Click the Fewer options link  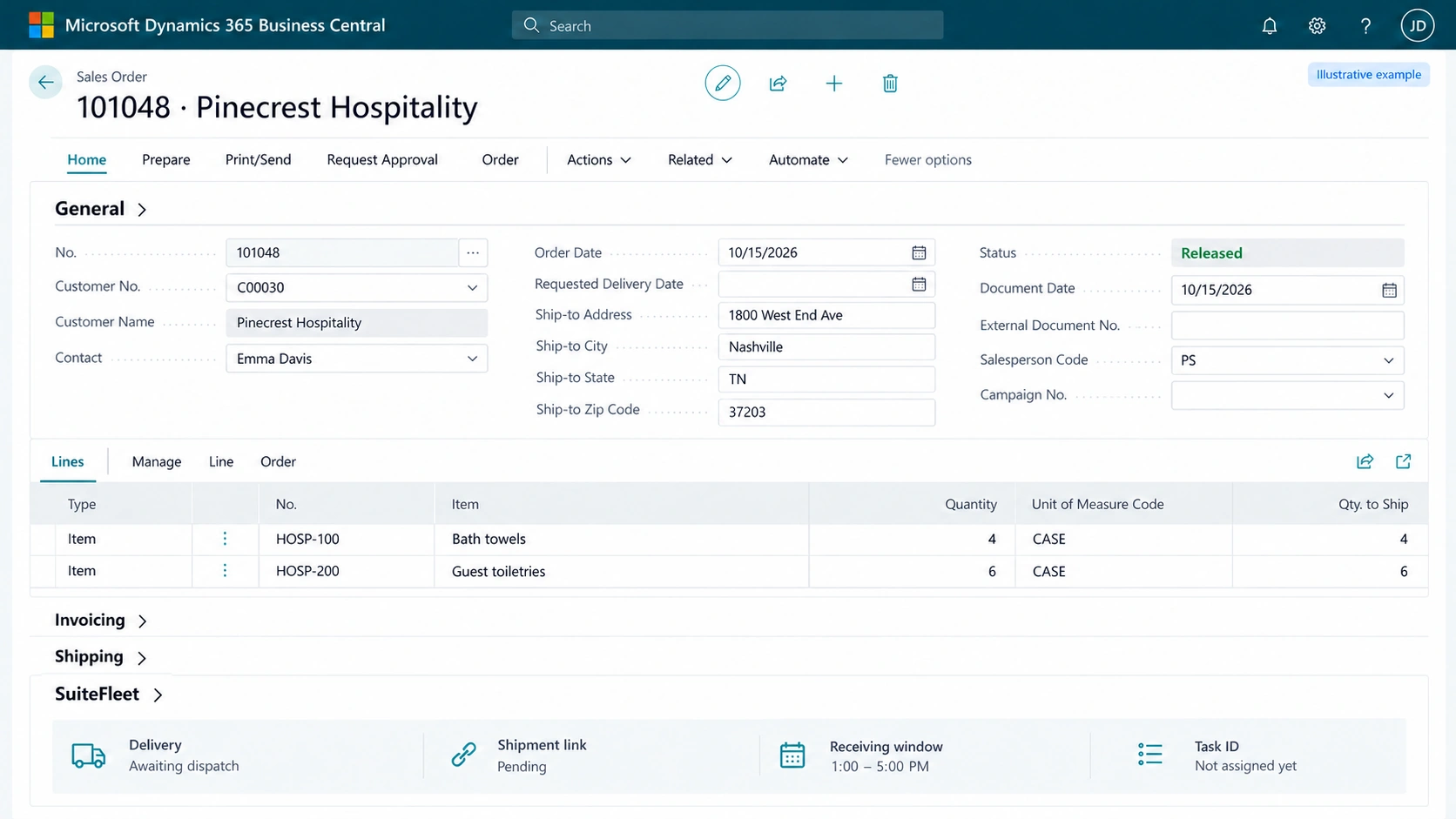928,159
